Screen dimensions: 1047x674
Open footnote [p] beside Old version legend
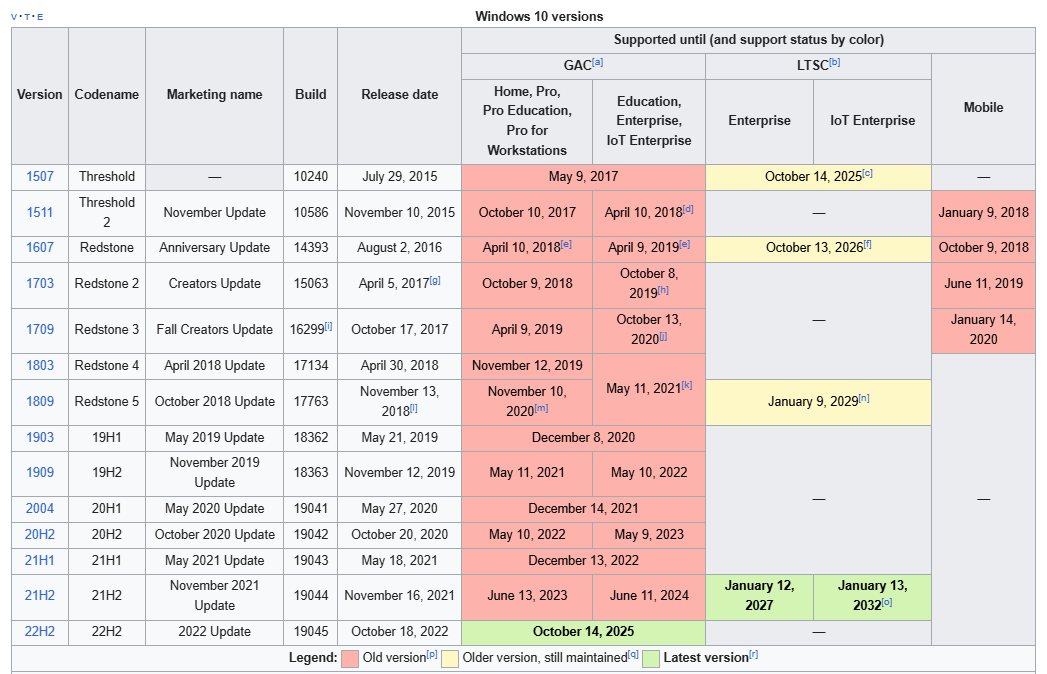pos(432,655)
